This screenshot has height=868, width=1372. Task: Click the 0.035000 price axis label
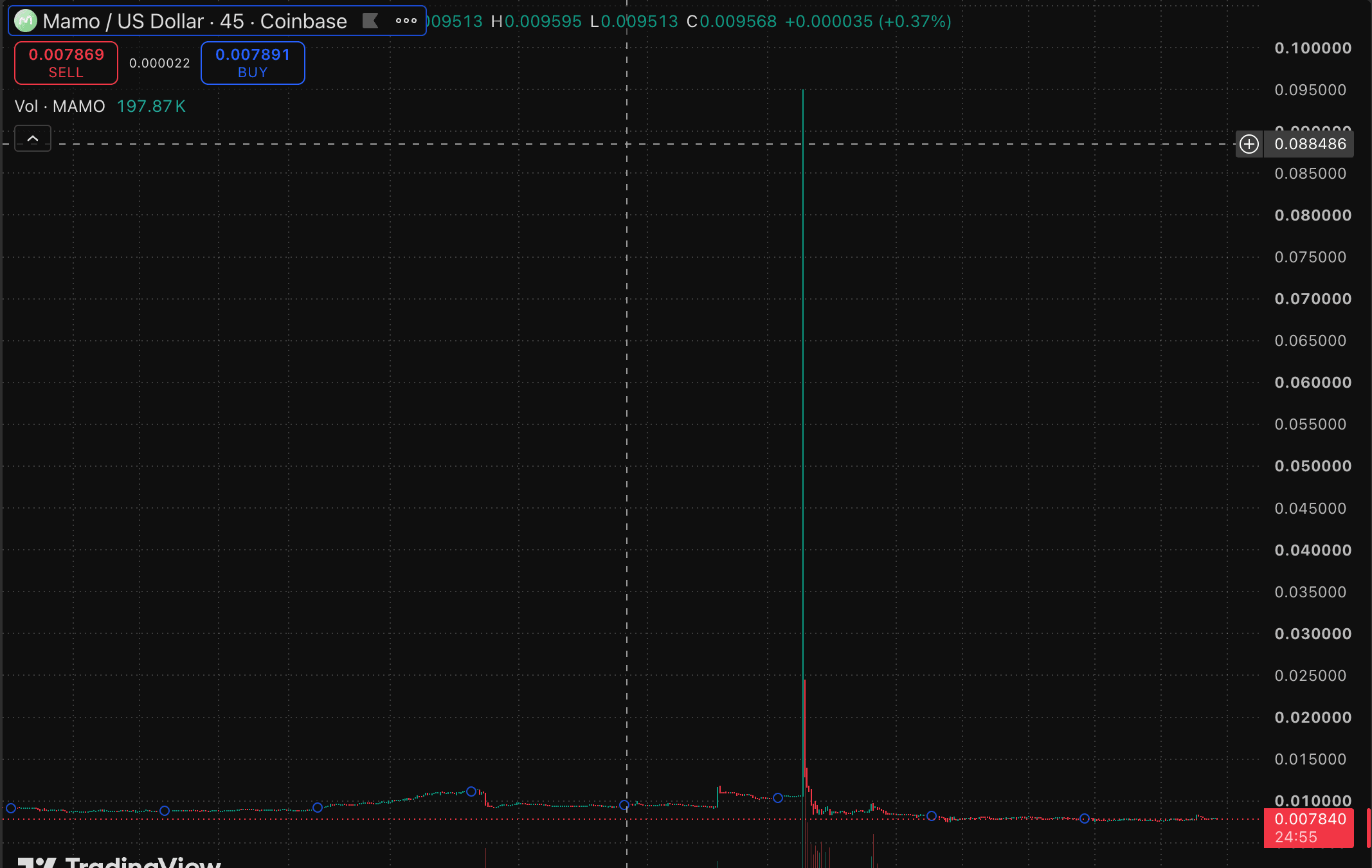1310,592
